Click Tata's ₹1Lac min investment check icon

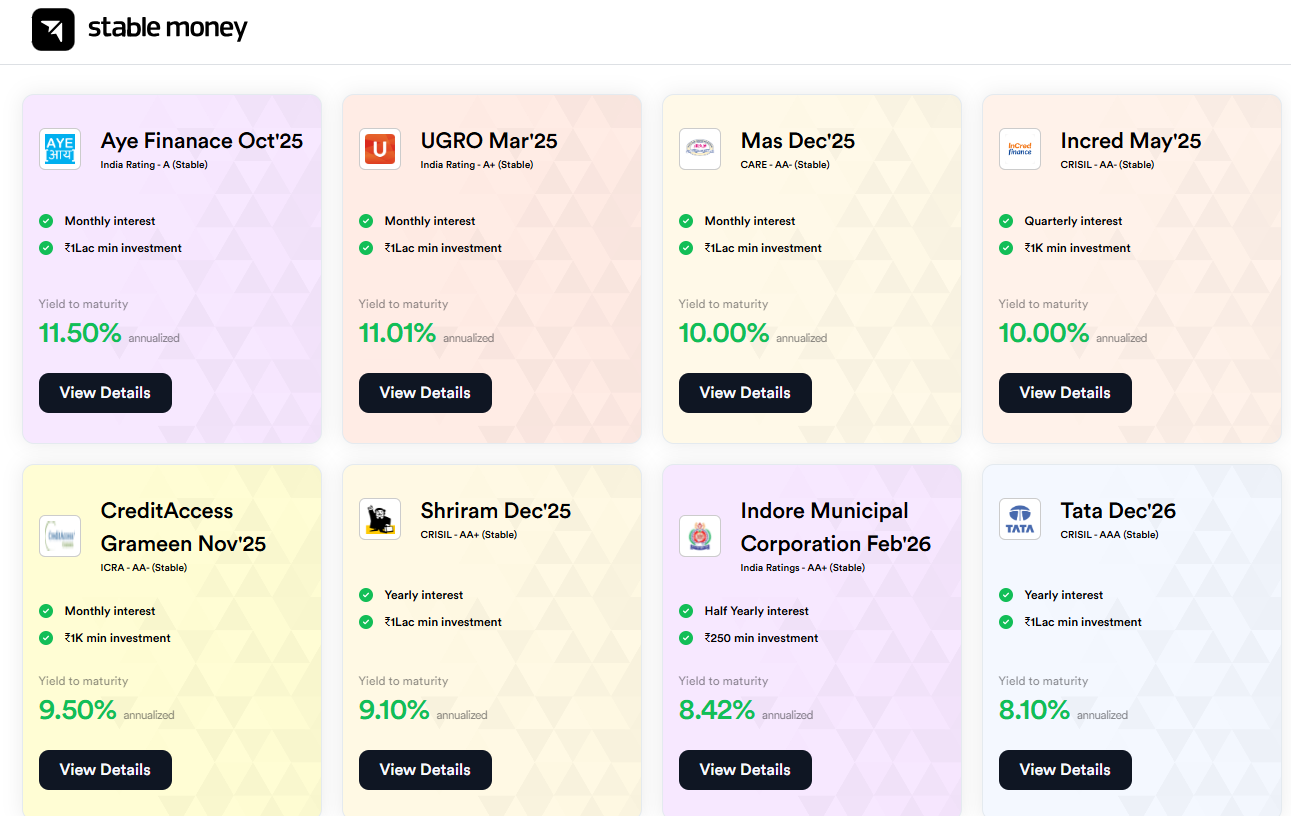(x=1006, y=622)
